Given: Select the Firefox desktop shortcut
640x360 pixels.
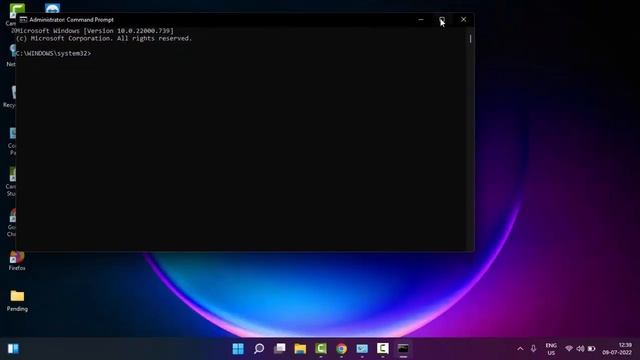Looking at the screenshot, I should tap(17, 261).
